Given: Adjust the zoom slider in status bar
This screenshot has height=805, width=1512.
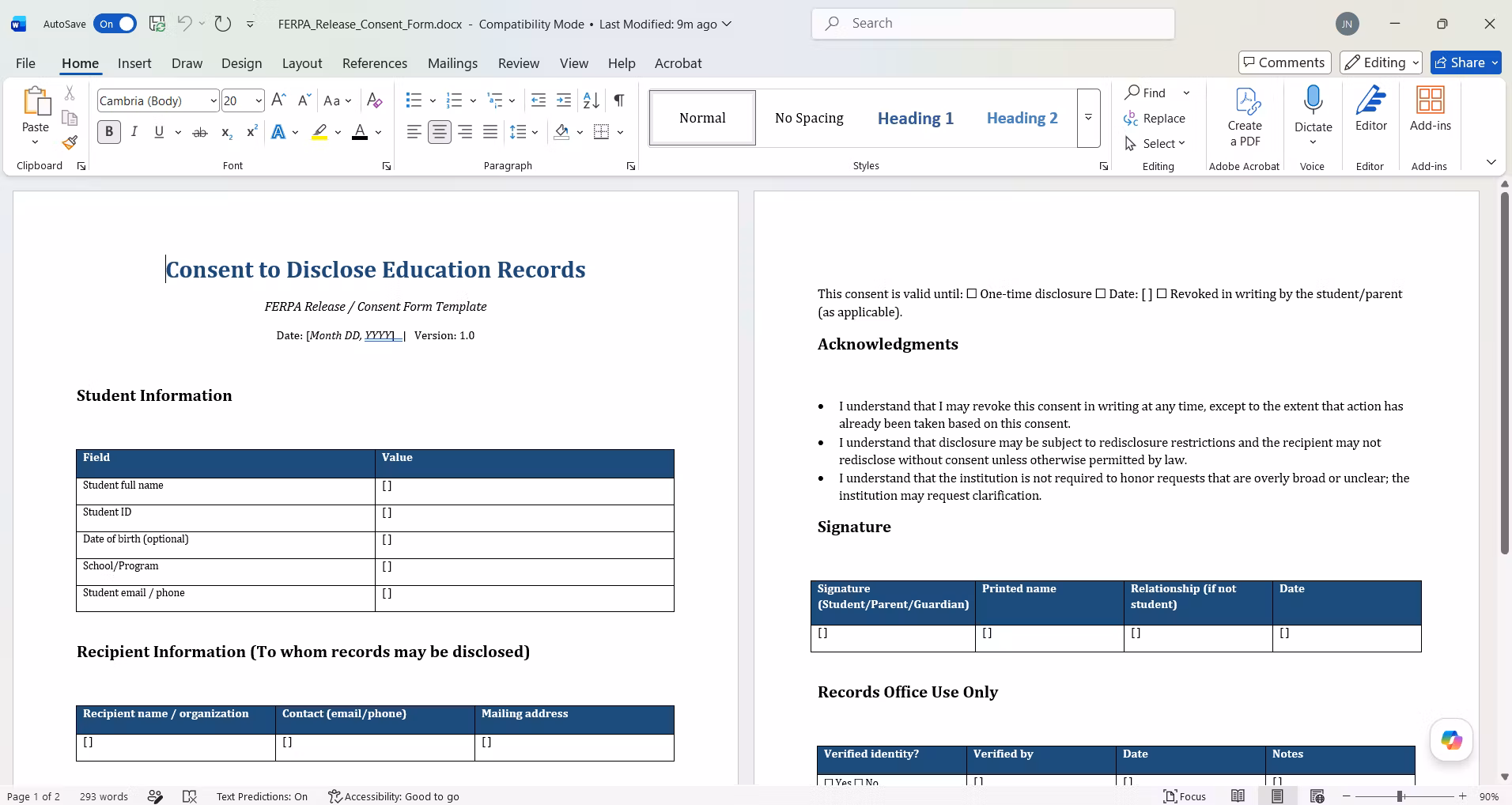Looking at the screenshot, I should pos(1400,796).
